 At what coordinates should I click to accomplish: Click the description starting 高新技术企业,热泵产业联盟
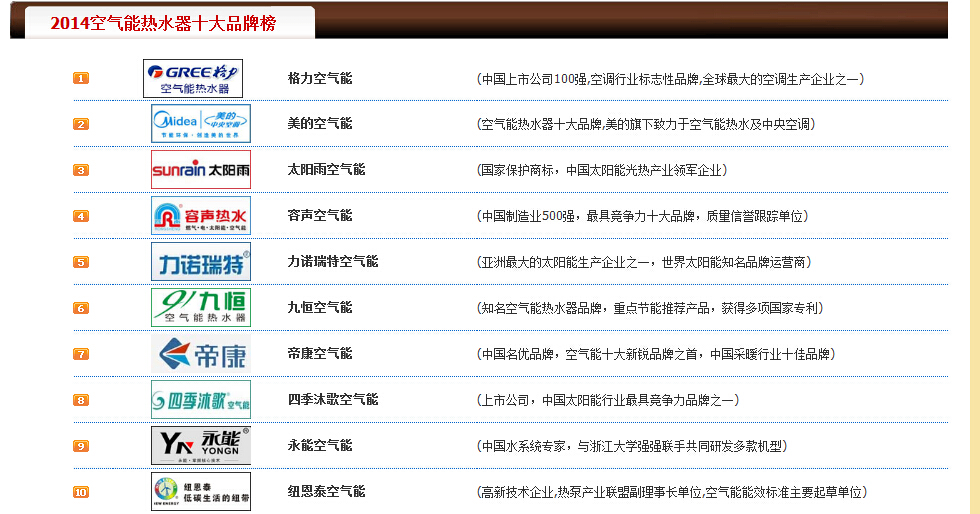(x=672, y=492)
